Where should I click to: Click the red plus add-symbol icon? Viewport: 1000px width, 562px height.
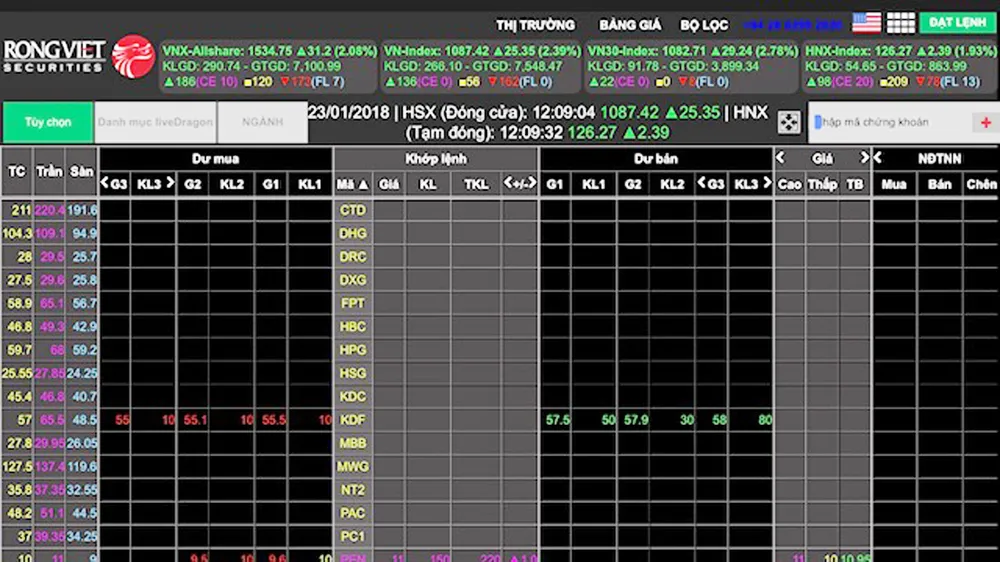click(985, 123)
